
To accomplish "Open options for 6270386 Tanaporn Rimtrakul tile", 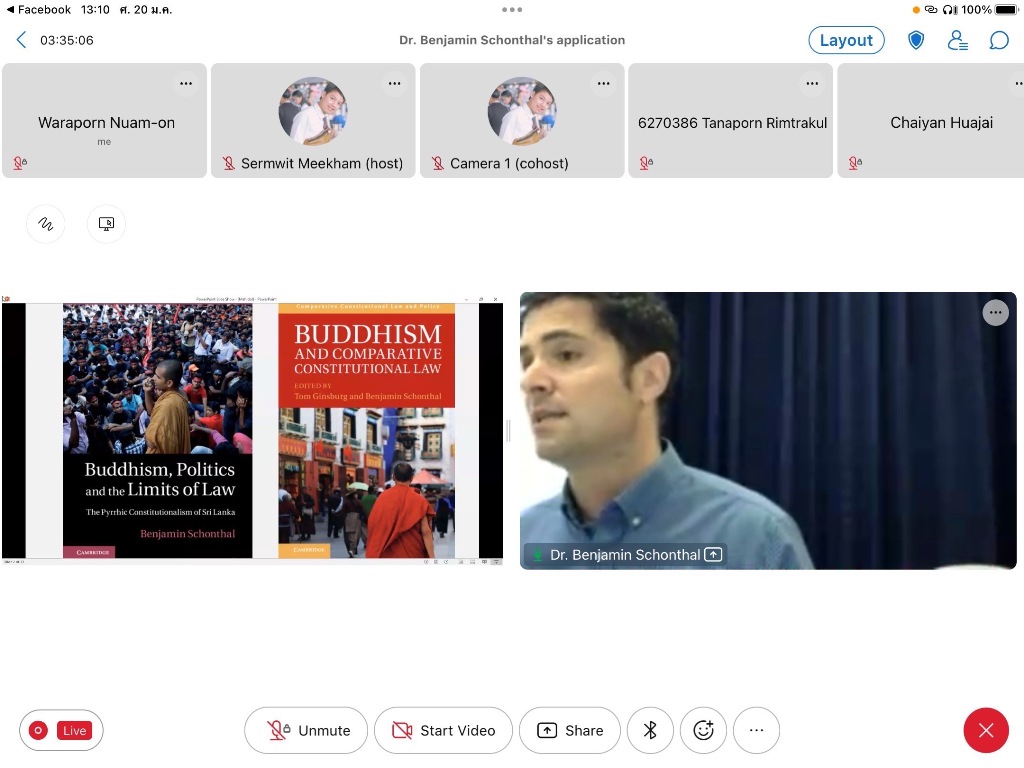I will point(812,84).
